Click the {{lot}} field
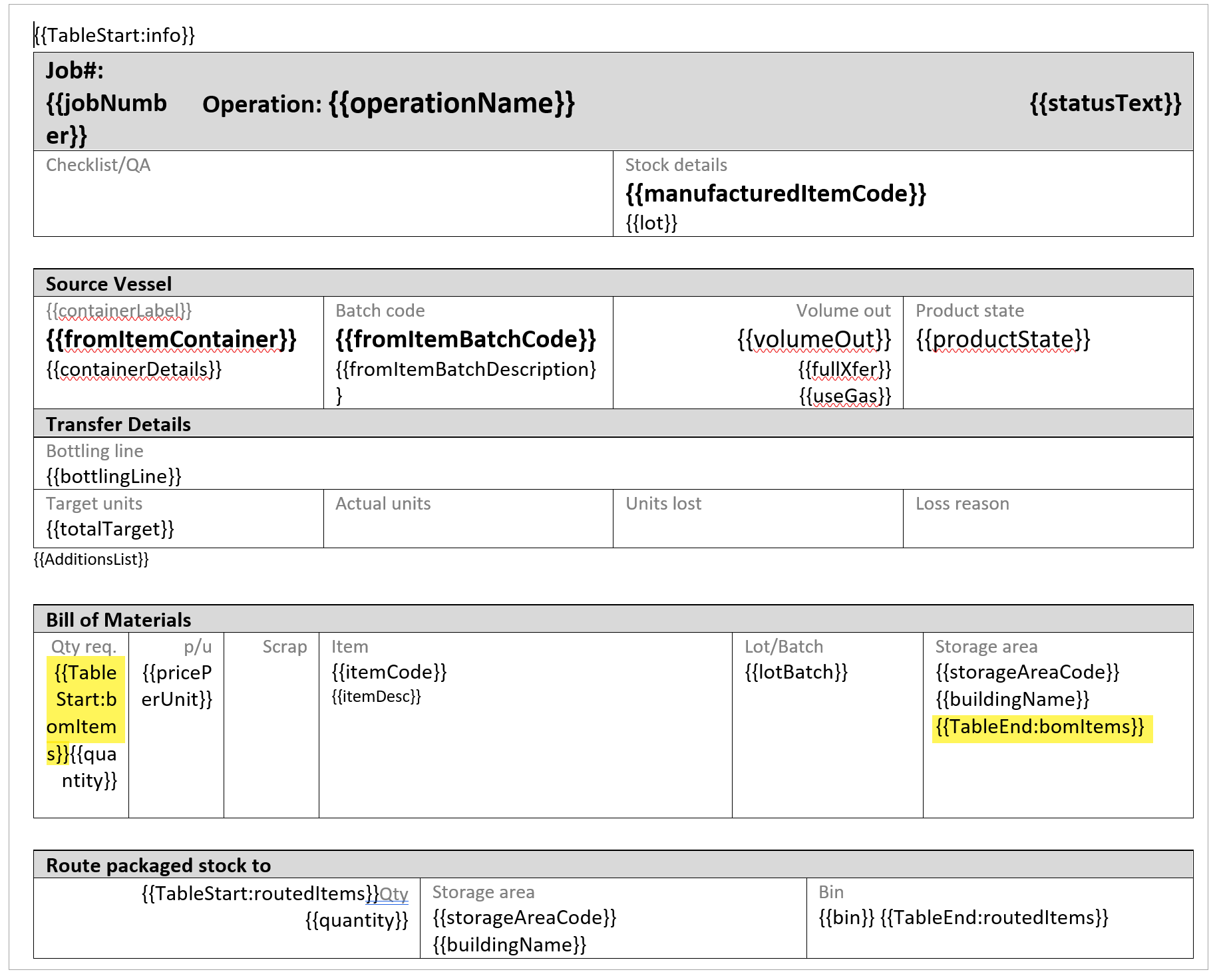1219x980 pixels. coord(651,223)
